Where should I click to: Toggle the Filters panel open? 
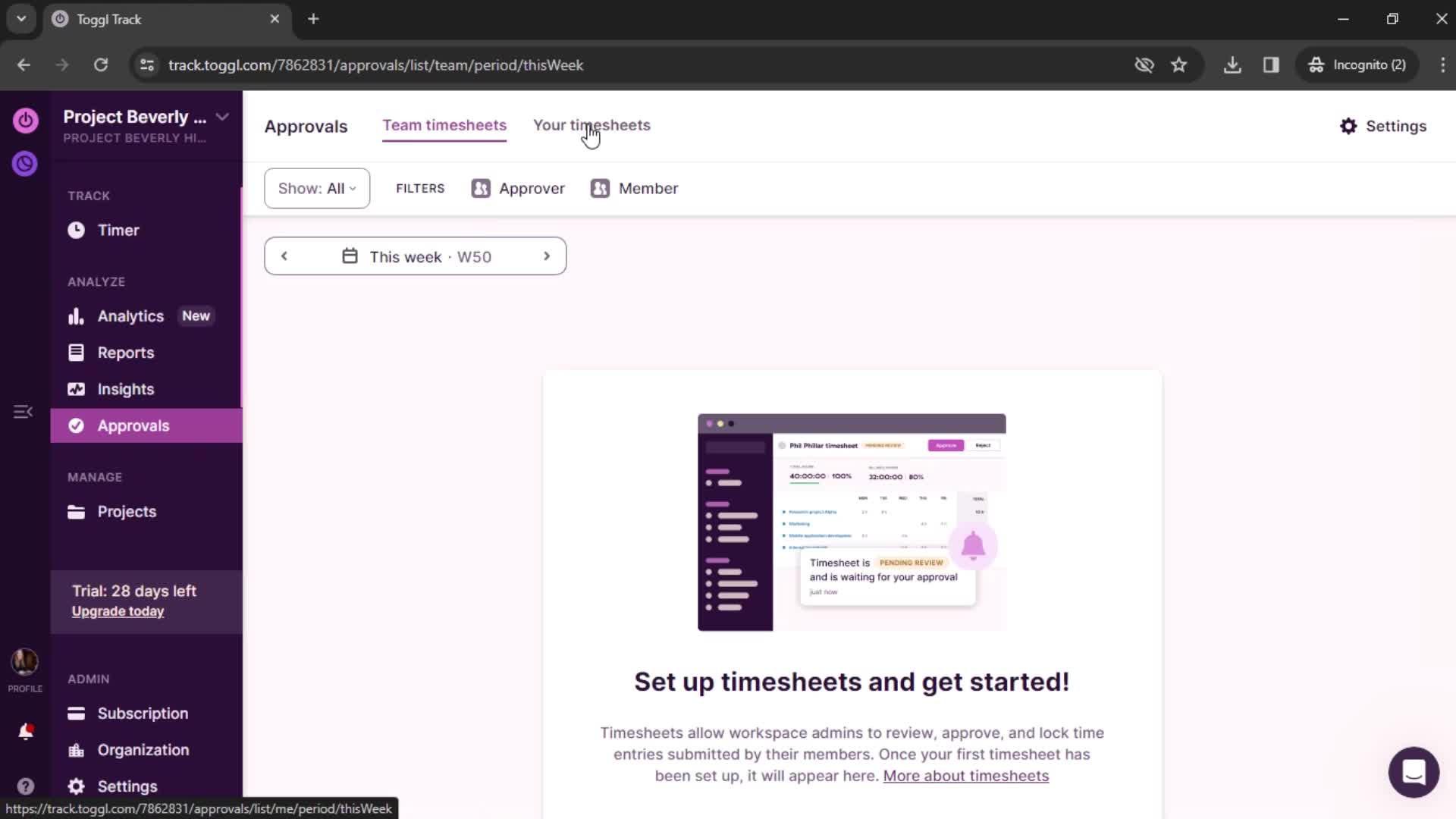pos(421,188)
